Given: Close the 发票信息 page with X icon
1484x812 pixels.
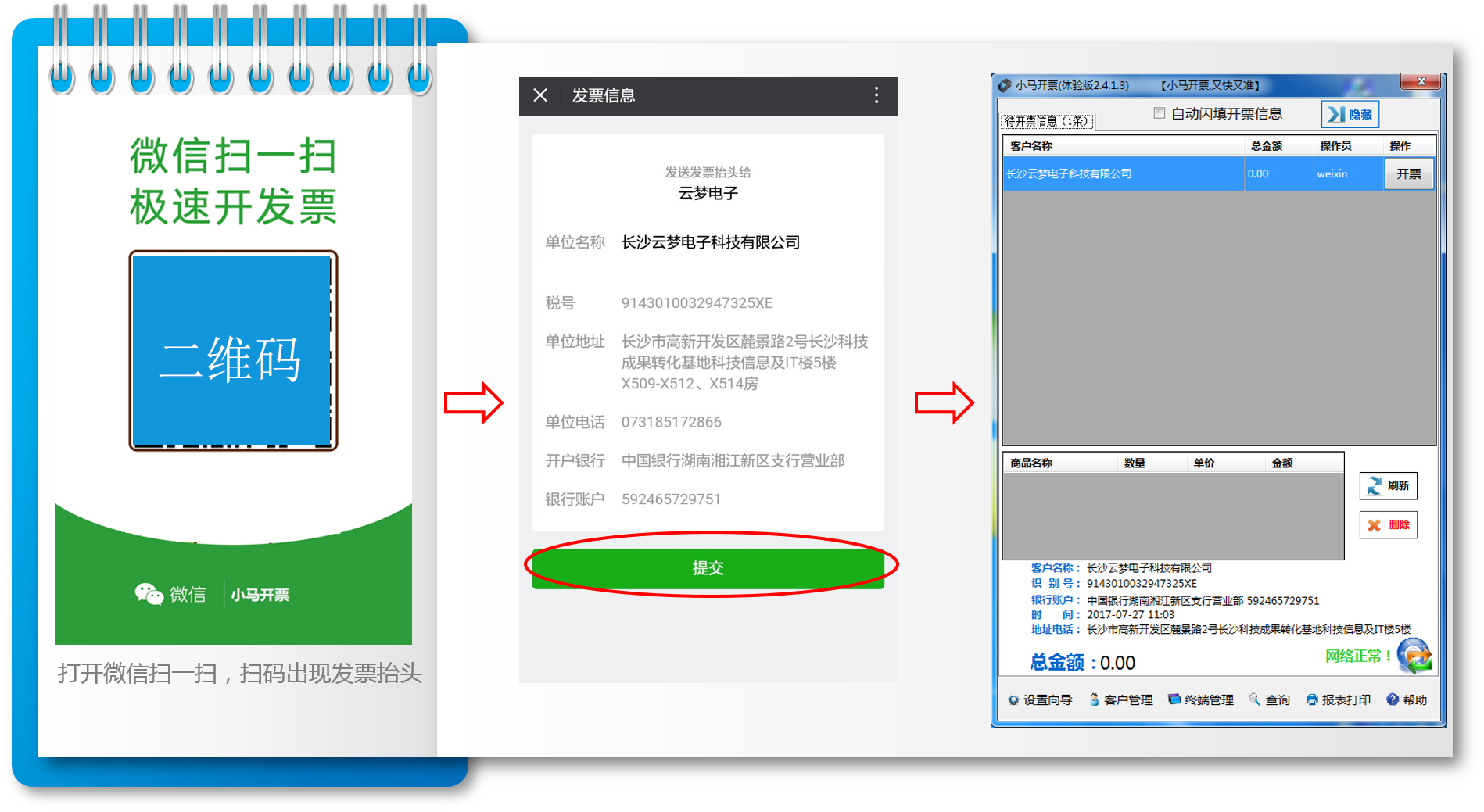Looking at the screenshot, I should click(x=540, y=95).
